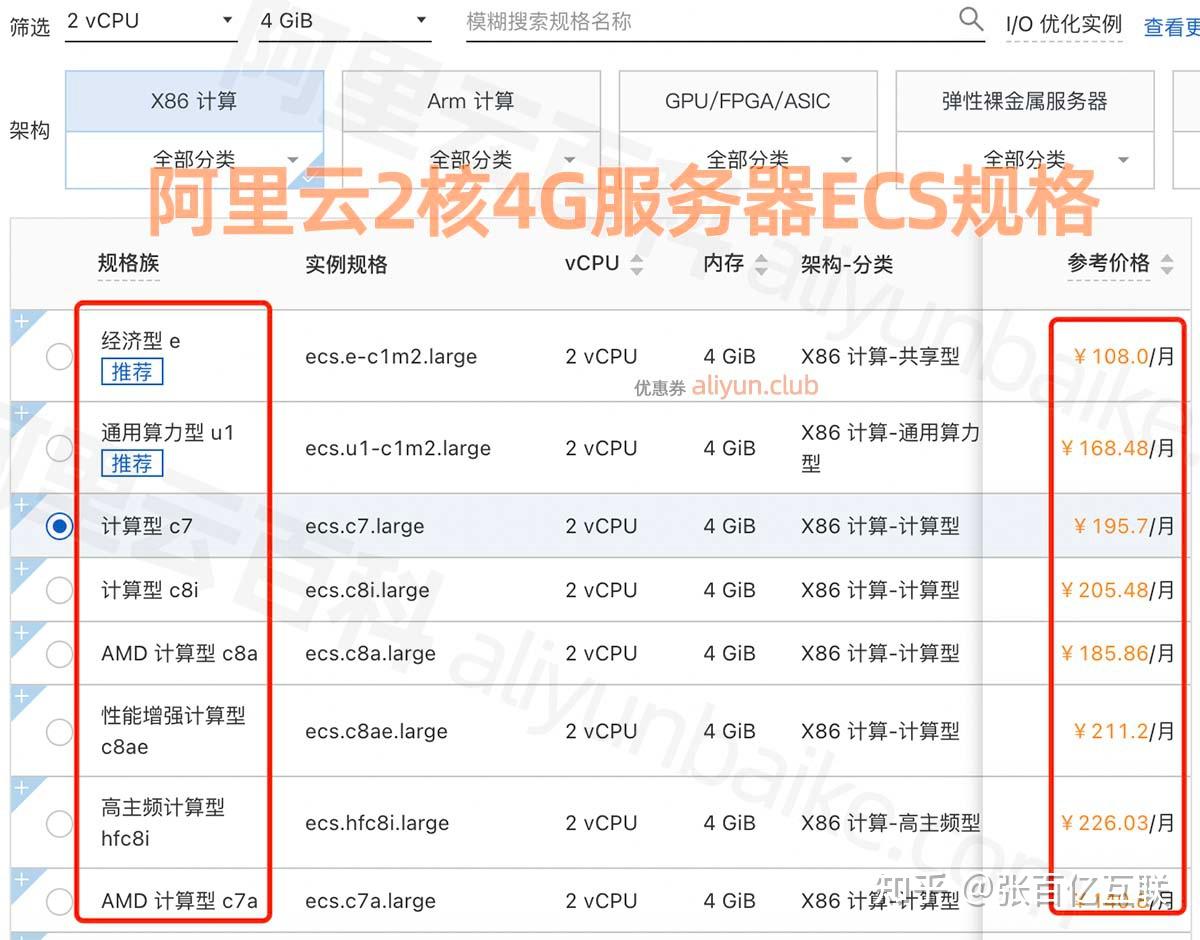The width and height of the screenshot is (1200, 940).
Task: Open the aliyun.club coupon link
Action: click(755, 385)
